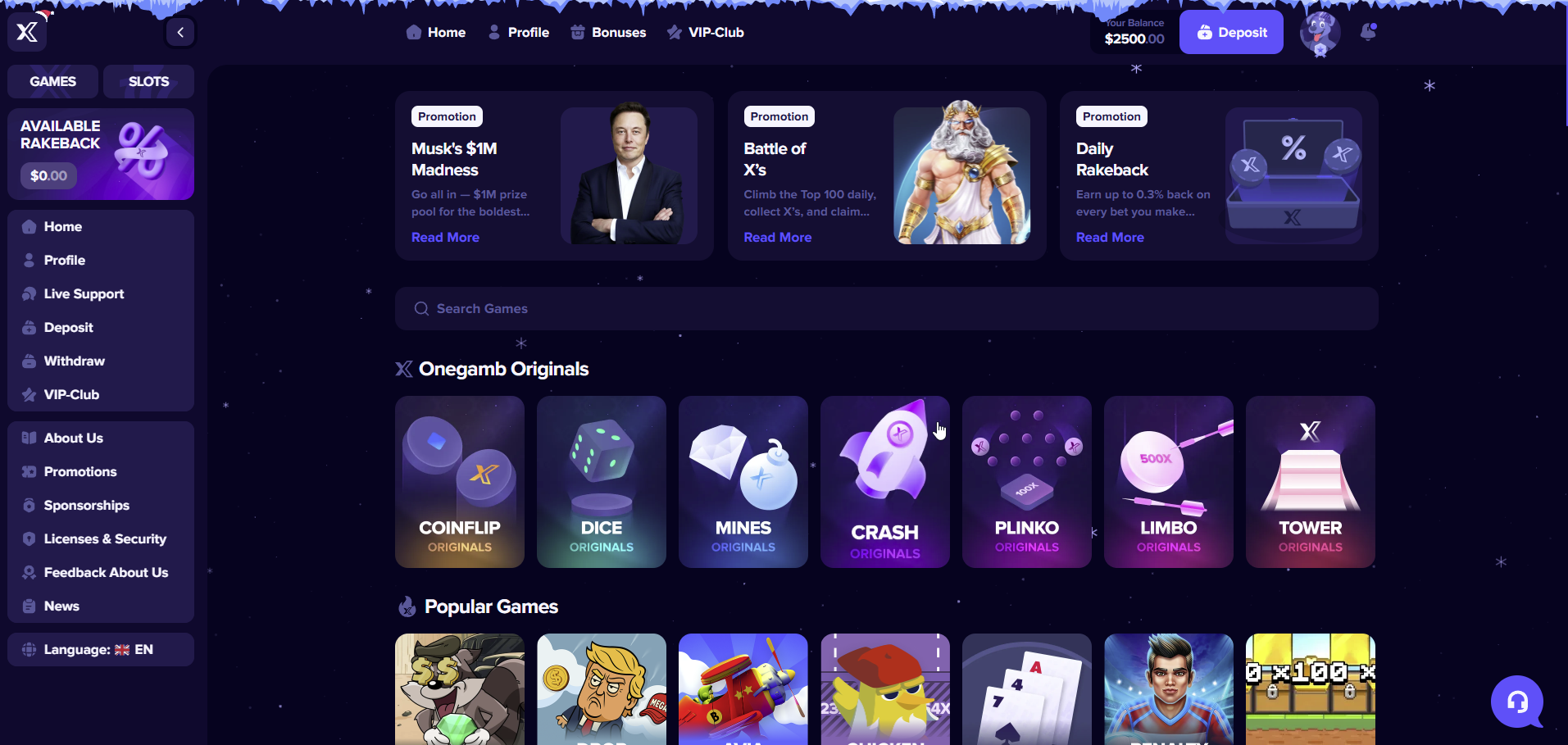Viewport: 1568px width, 745px height.
Task: Launch the Crash originals game tile
Action: (884, 482)
